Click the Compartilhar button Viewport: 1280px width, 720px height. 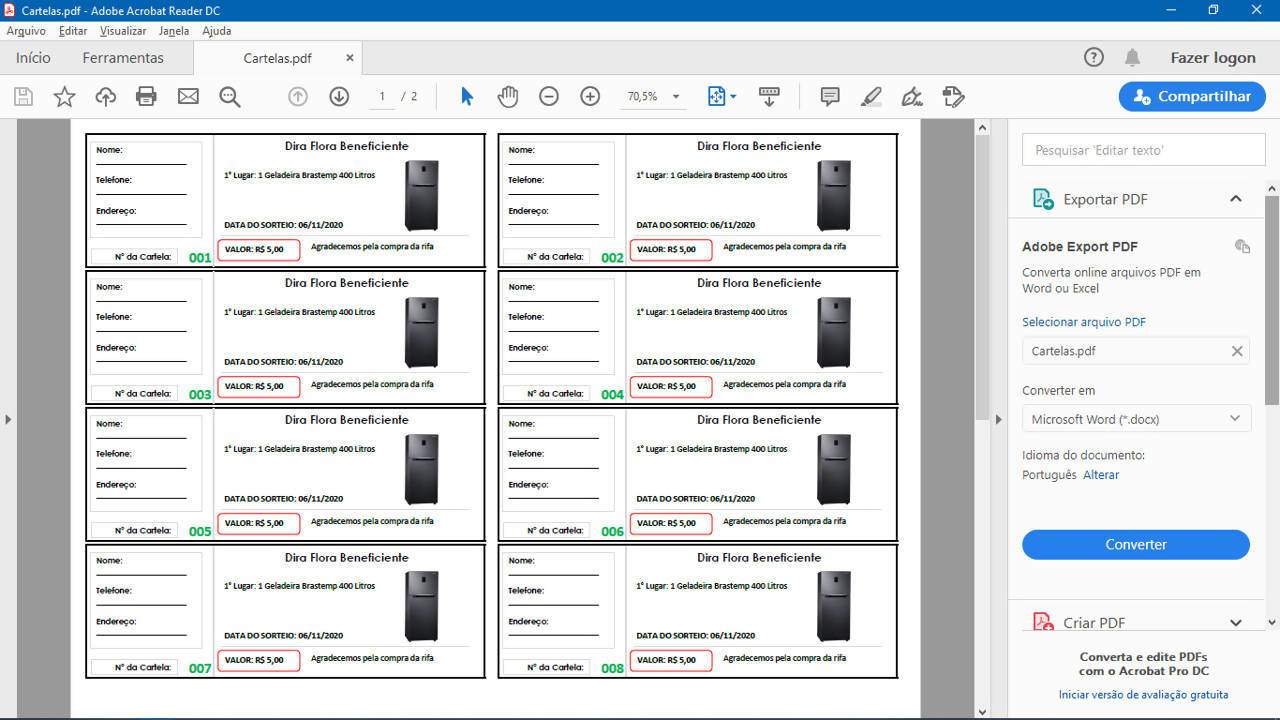[1191, 97]
